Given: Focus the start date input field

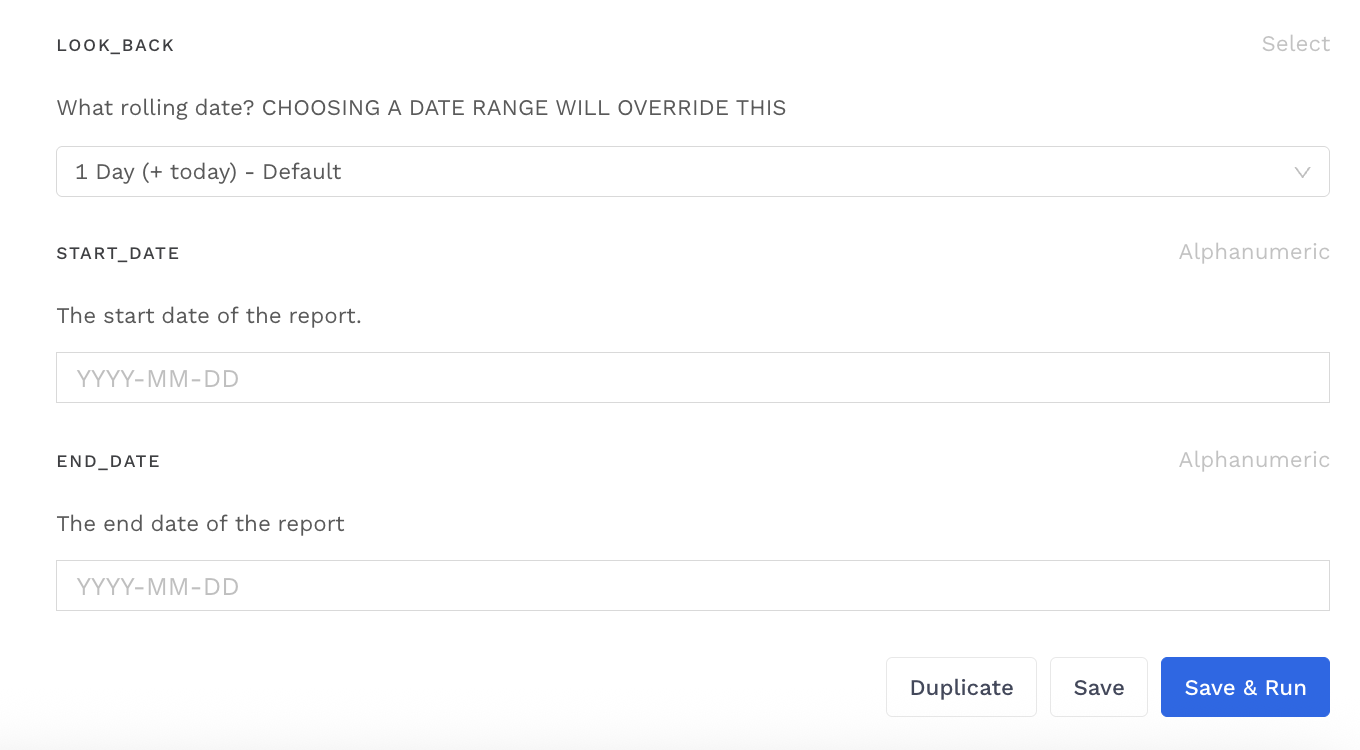Looking at the screenshot, I should 692,378.
